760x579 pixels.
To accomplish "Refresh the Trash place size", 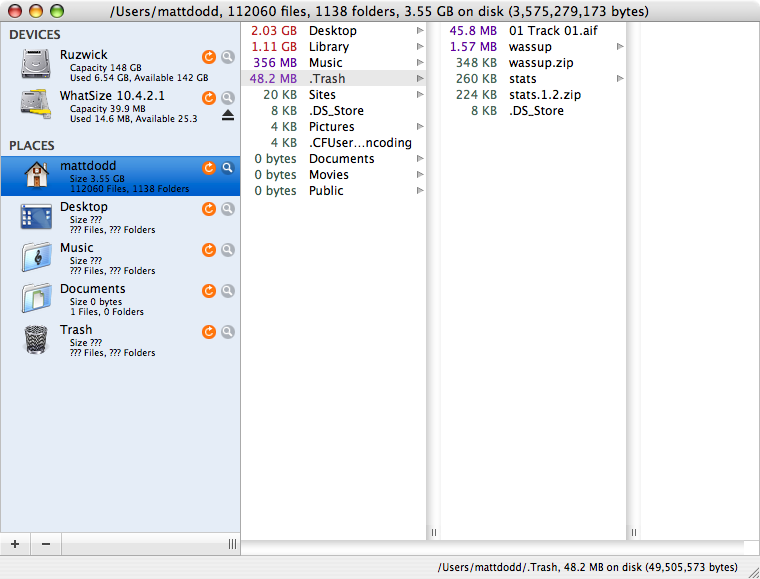I will 208,332.
